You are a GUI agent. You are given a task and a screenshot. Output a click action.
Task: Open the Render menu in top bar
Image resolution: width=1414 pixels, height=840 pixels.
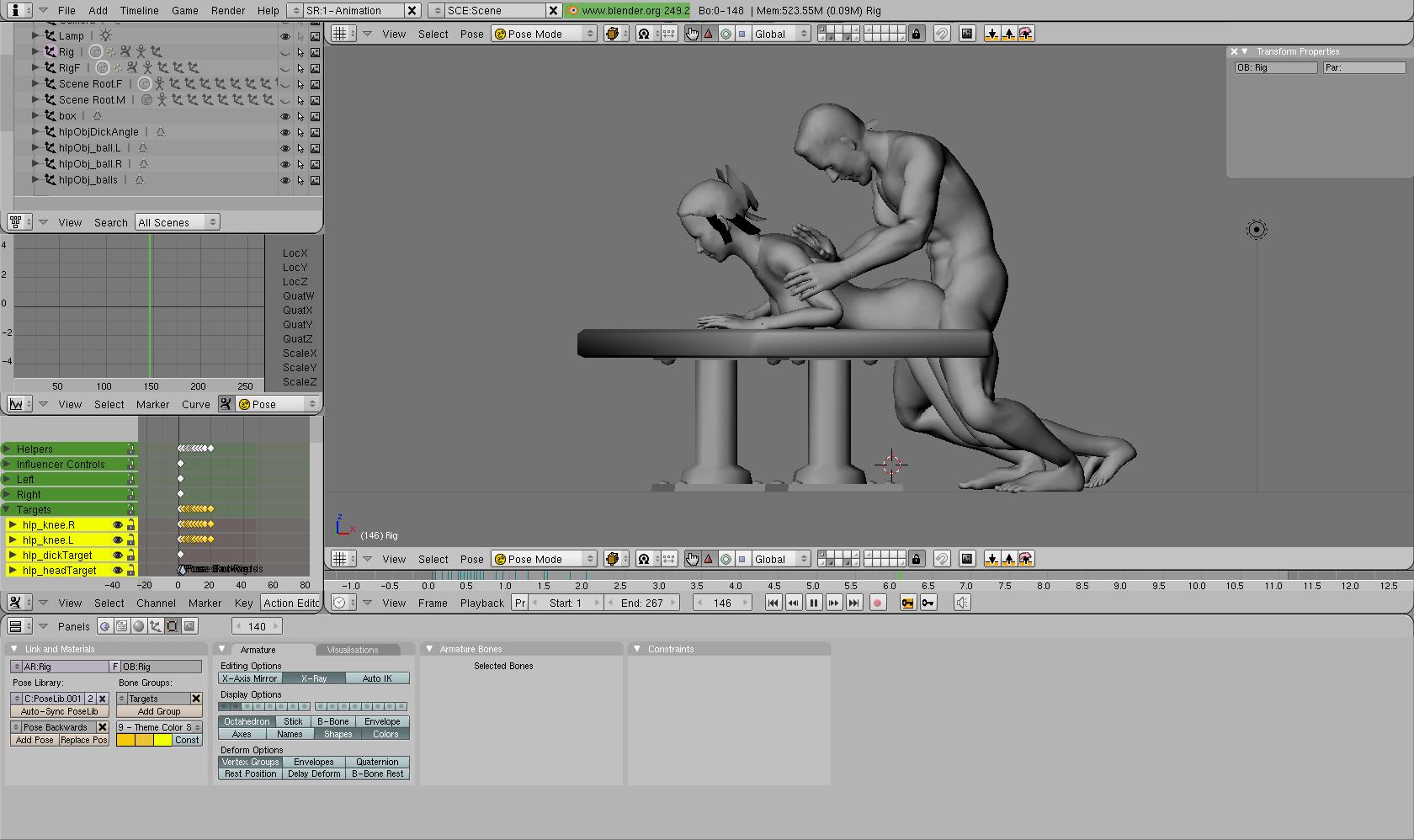click(228, 11)
